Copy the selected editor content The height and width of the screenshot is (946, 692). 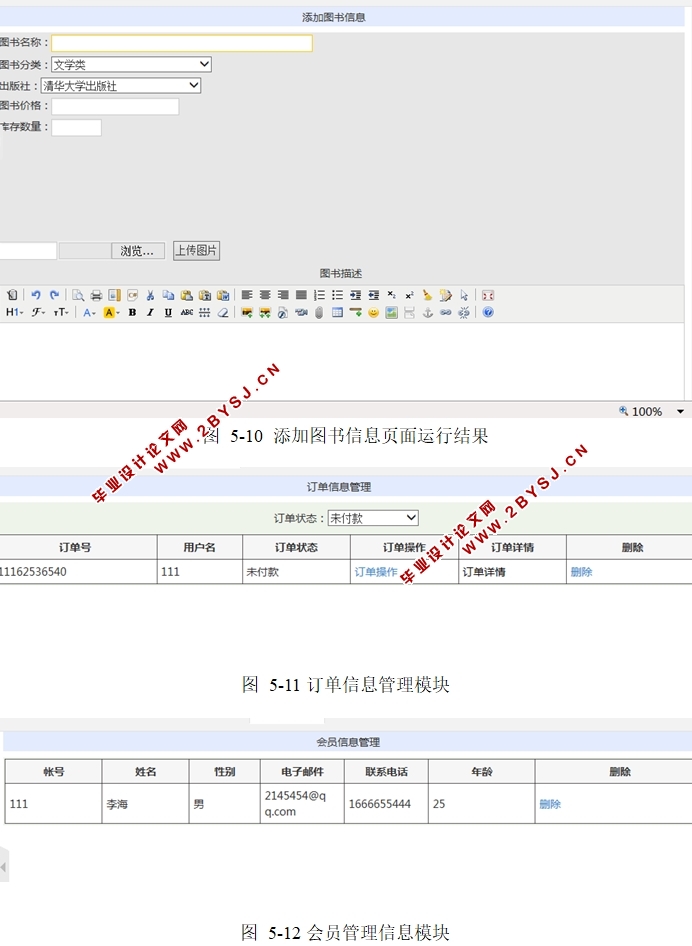click(168, 295)
